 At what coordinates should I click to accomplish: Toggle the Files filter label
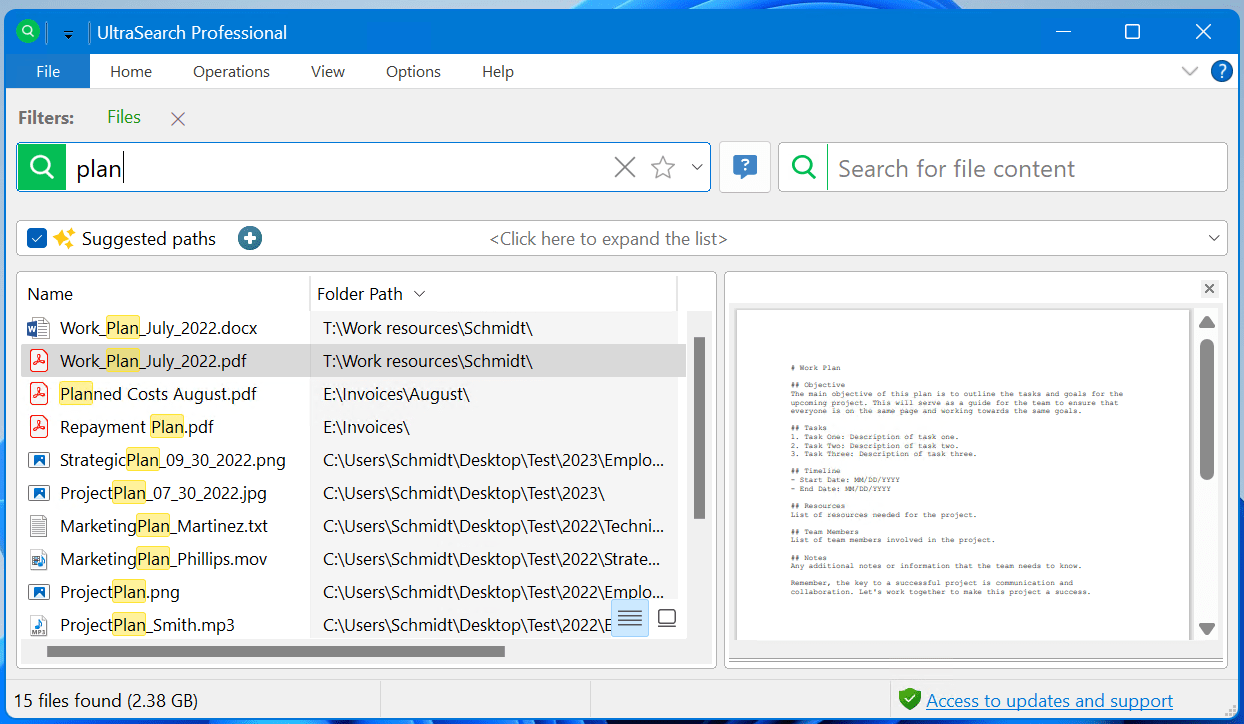(x=124, y=117)
